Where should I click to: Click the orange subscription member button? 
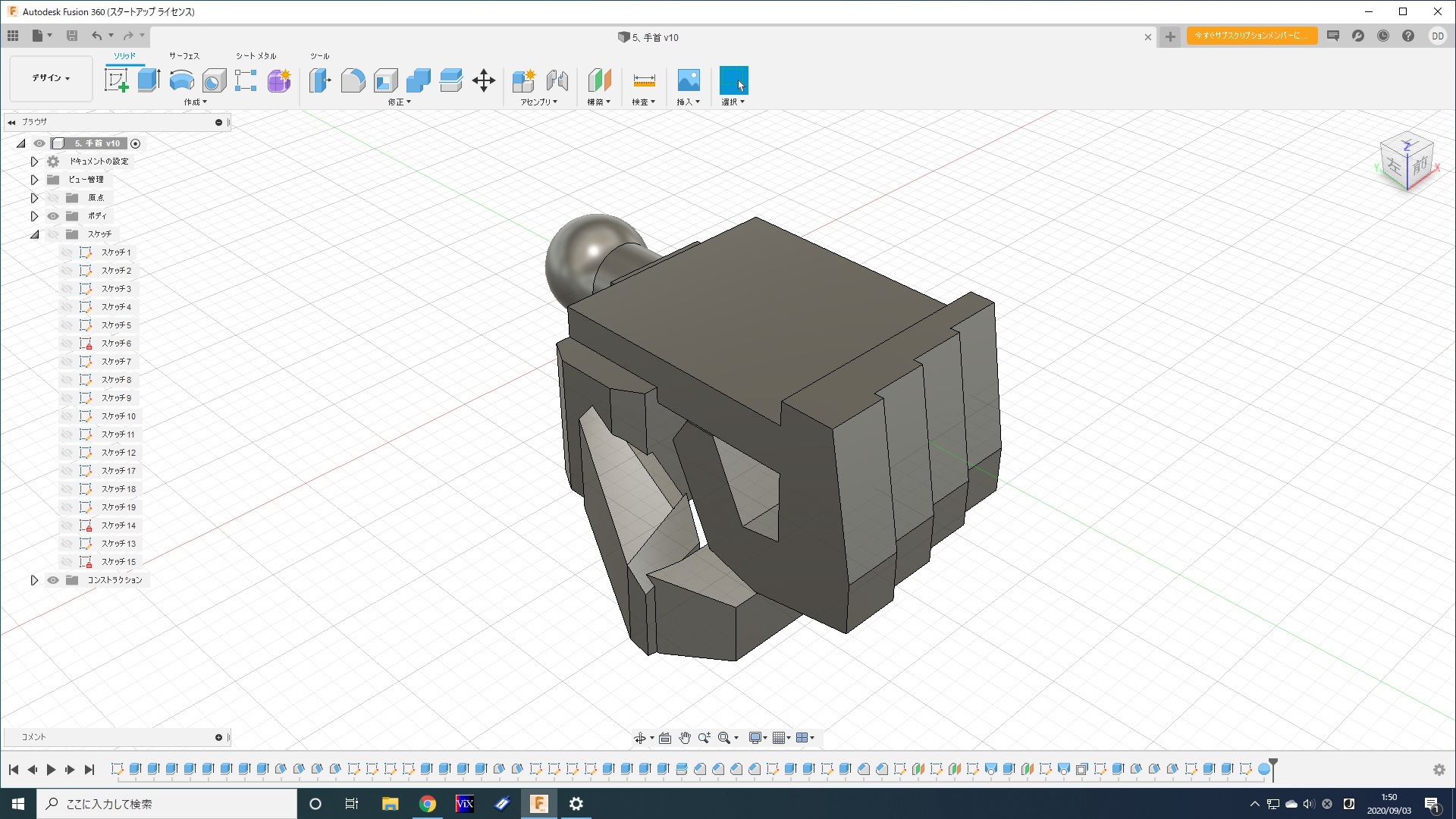(1251, 36)
